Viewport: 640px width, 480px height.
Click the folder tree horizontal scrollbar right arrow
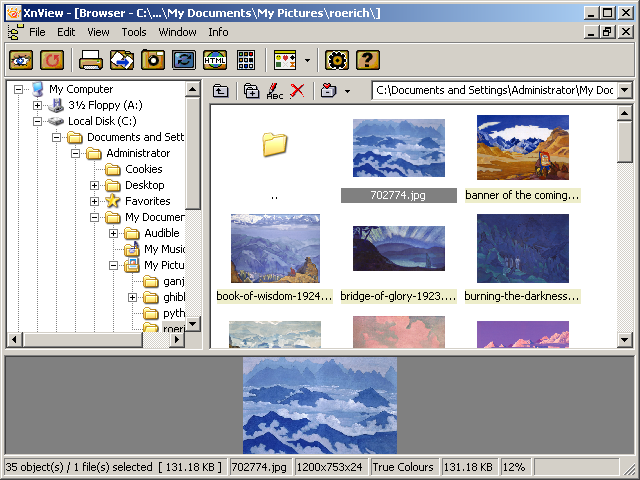coord(178,340)
